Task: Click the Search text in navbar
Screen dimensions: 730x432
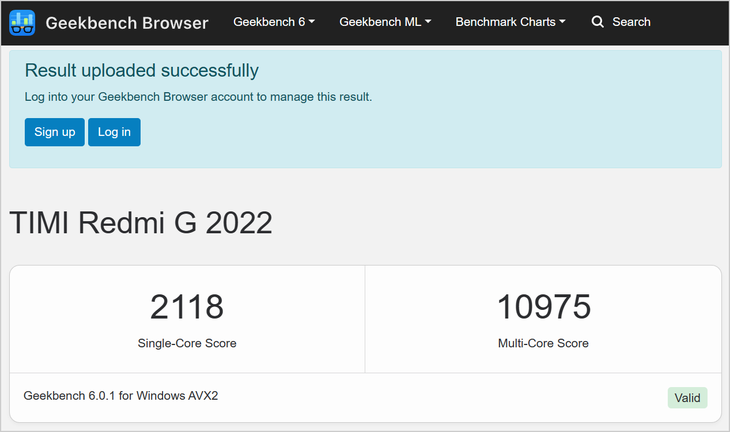Action: 631,22
